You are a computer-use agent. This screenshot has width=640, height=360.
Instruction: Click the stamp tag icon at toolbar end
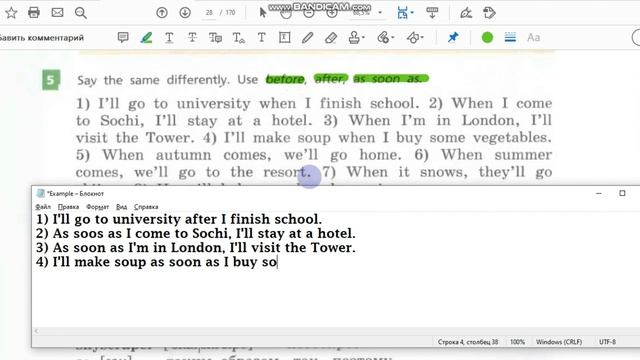[x=489, y=13]
